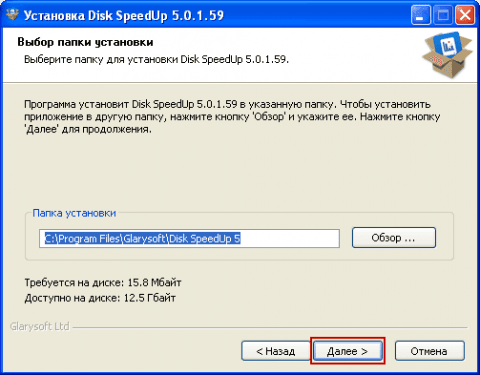Minimize the Disk SpeedUp setup window
The height and width of the screenshot is (375, 480).
(421, 15)
